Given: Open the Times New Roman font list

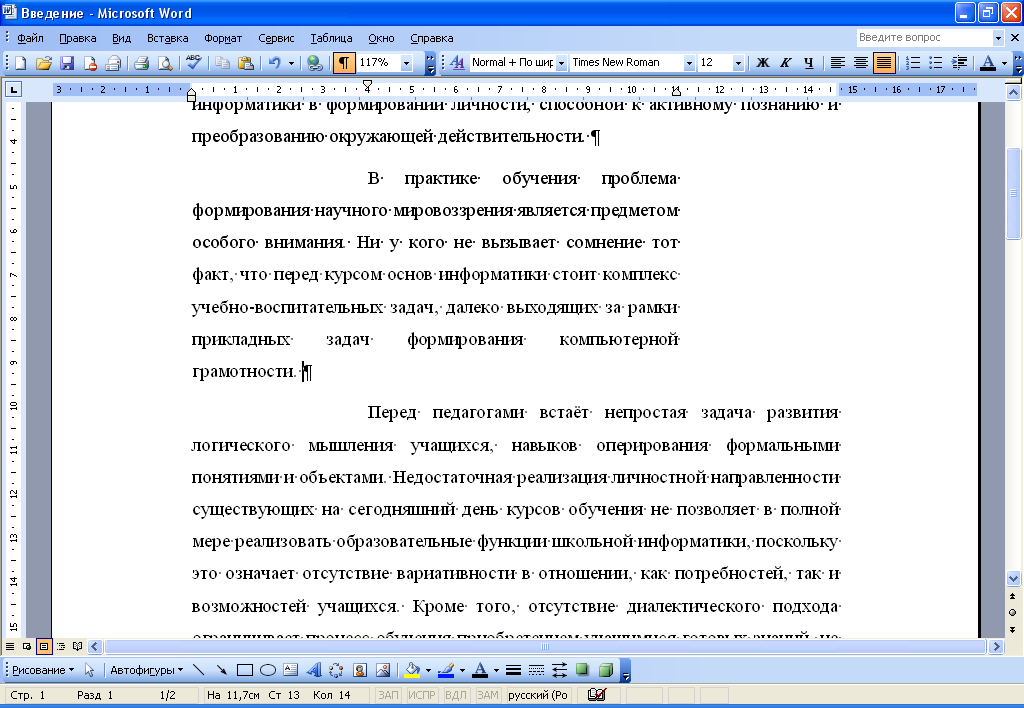Looking at the screenshot, I should (689, 63).
